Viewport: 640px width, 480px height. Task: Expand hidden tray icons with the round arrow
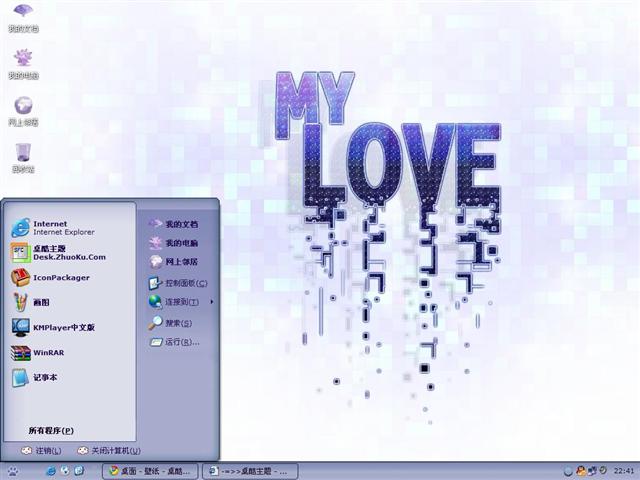coord(568,471)
